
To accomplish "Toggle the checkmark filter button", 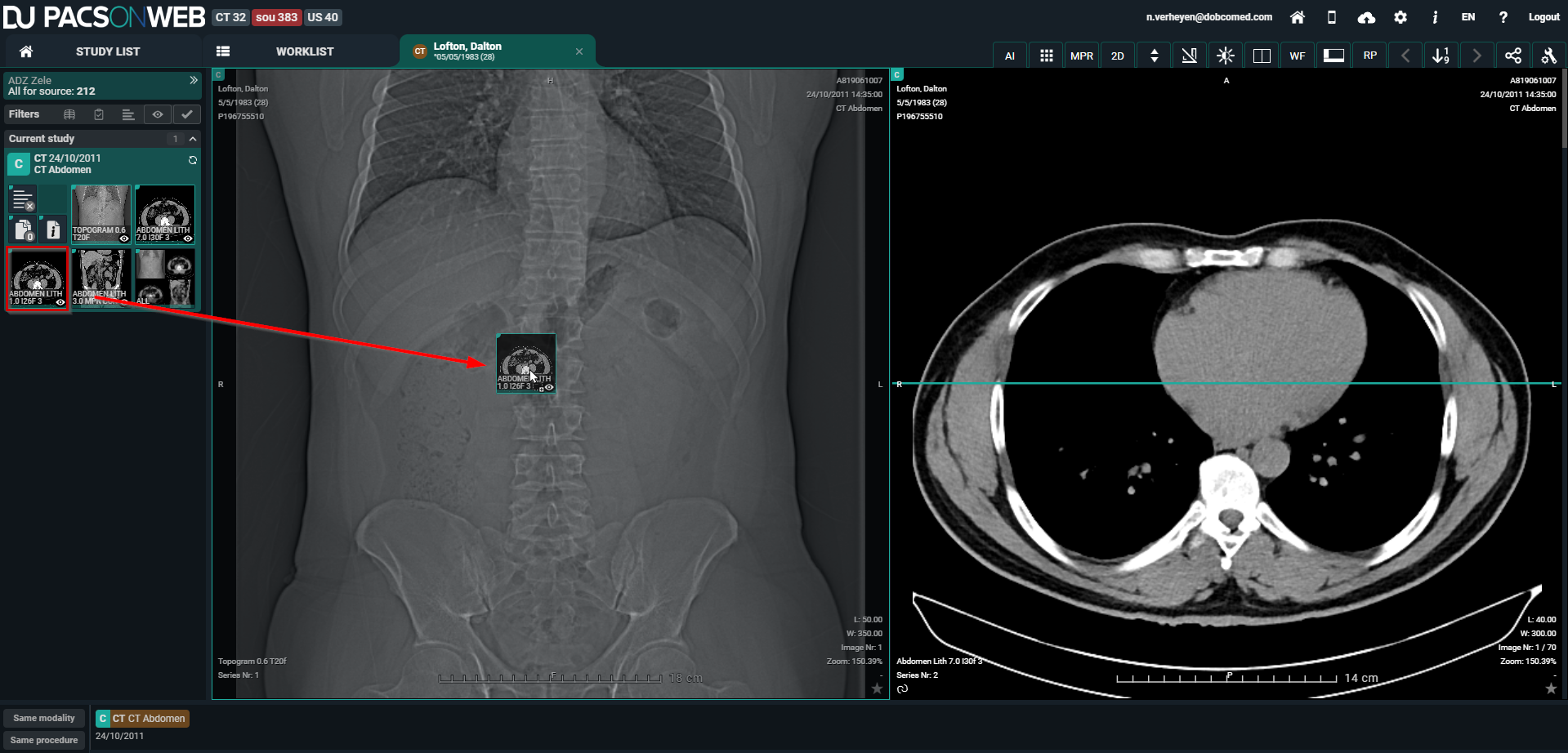I will click(187, 114).
